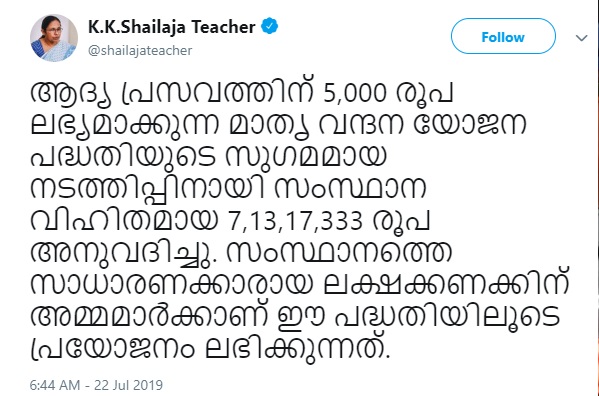
Task: Expand the tweet options chevron
Action: click(x=581, y=38)
